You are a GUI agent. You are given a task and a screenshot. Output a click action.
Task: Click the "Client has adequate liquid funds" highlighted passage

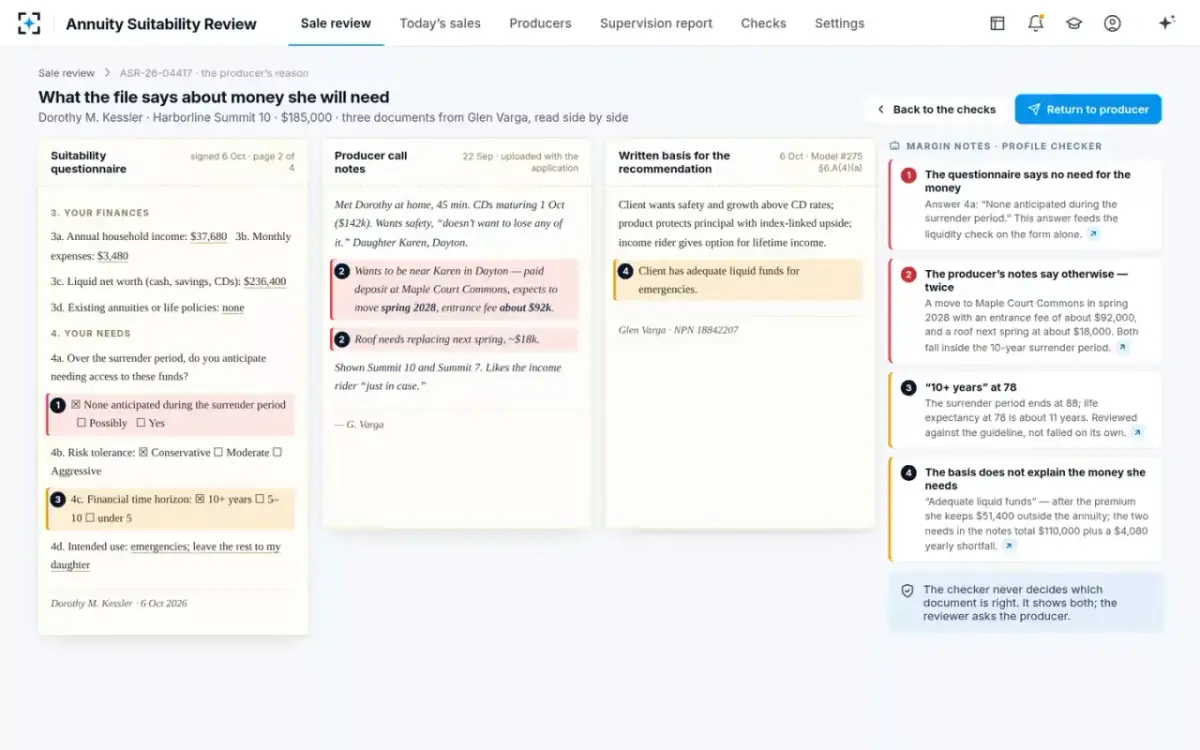738,280
